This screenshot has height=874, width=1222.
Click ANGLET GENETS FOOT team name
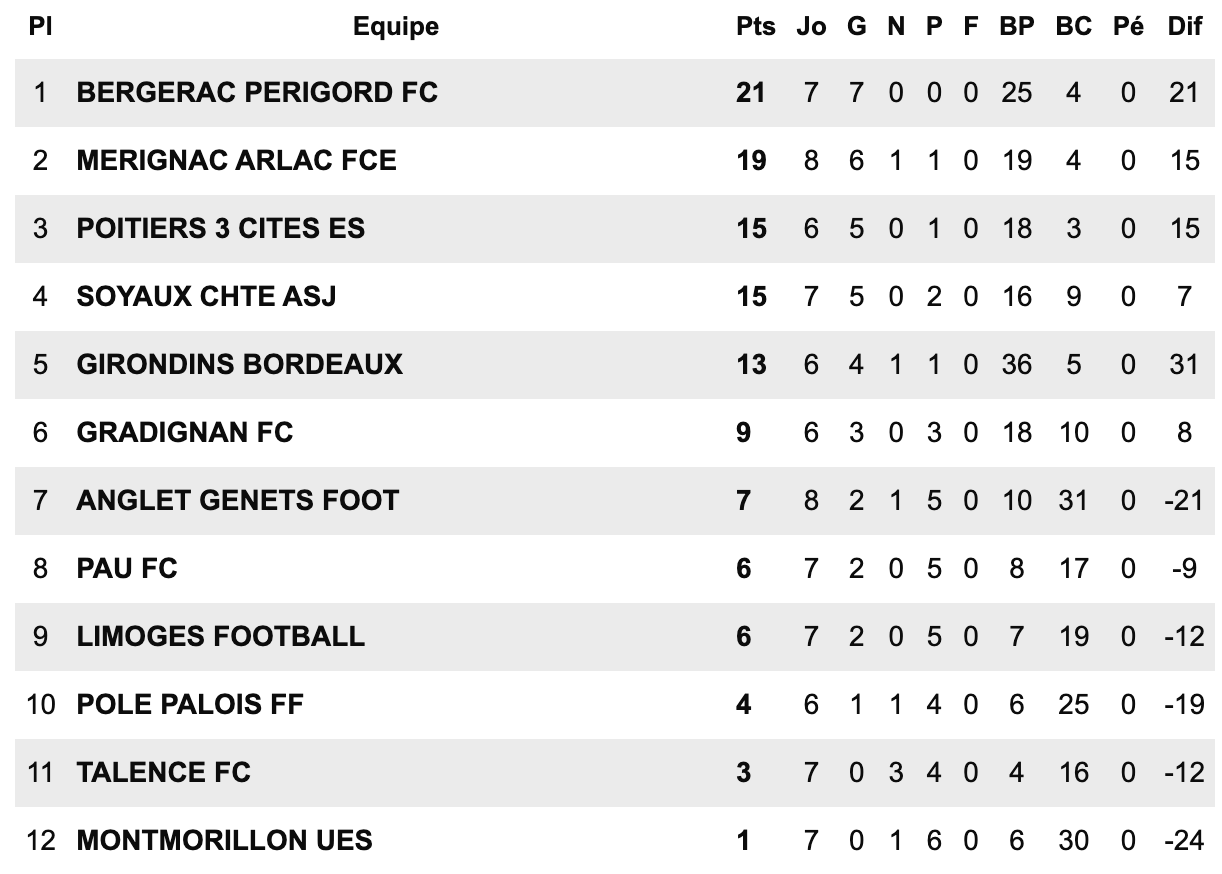[x=238, y=500]
